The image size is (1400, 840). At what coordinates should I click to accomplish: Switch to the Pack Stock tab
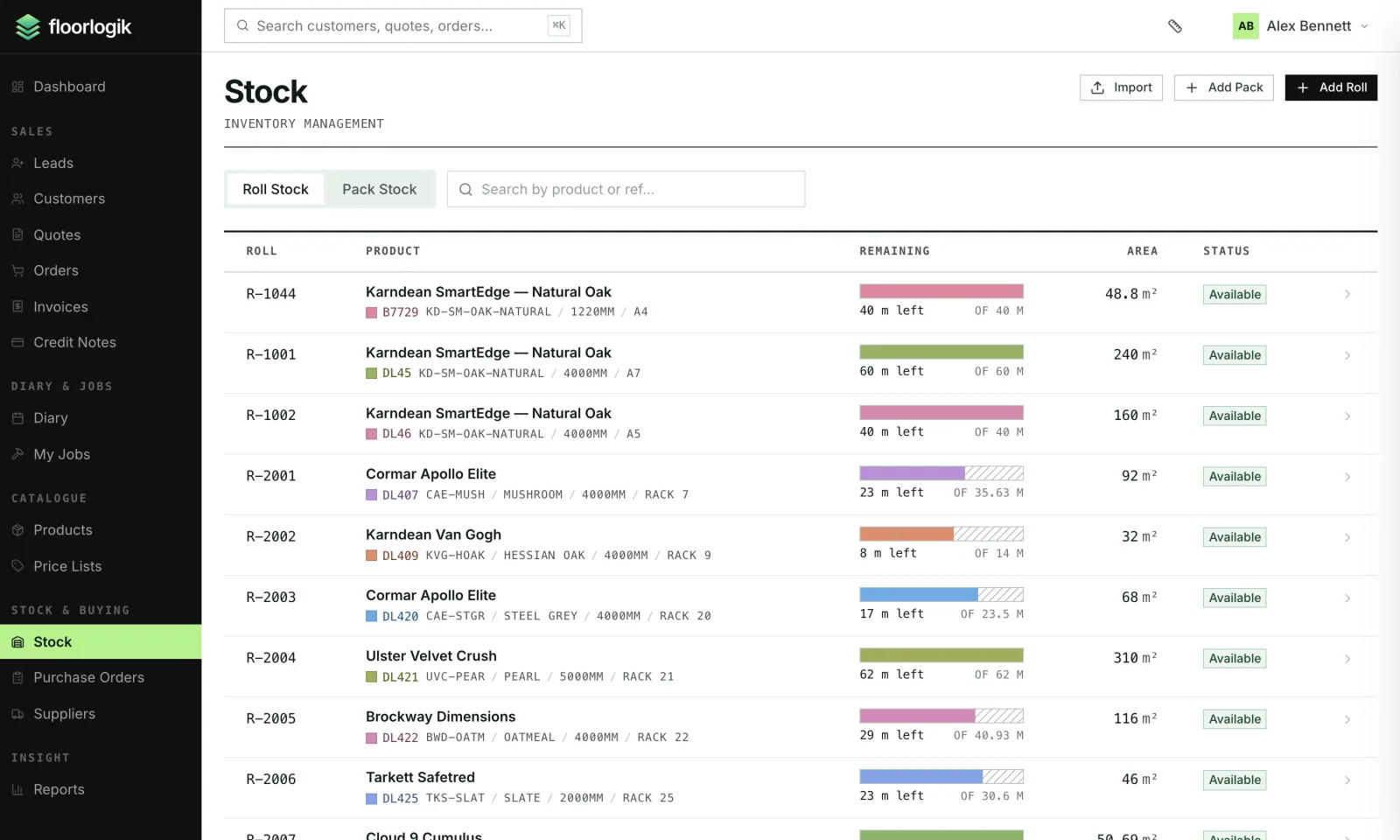(x=380, y=189)
